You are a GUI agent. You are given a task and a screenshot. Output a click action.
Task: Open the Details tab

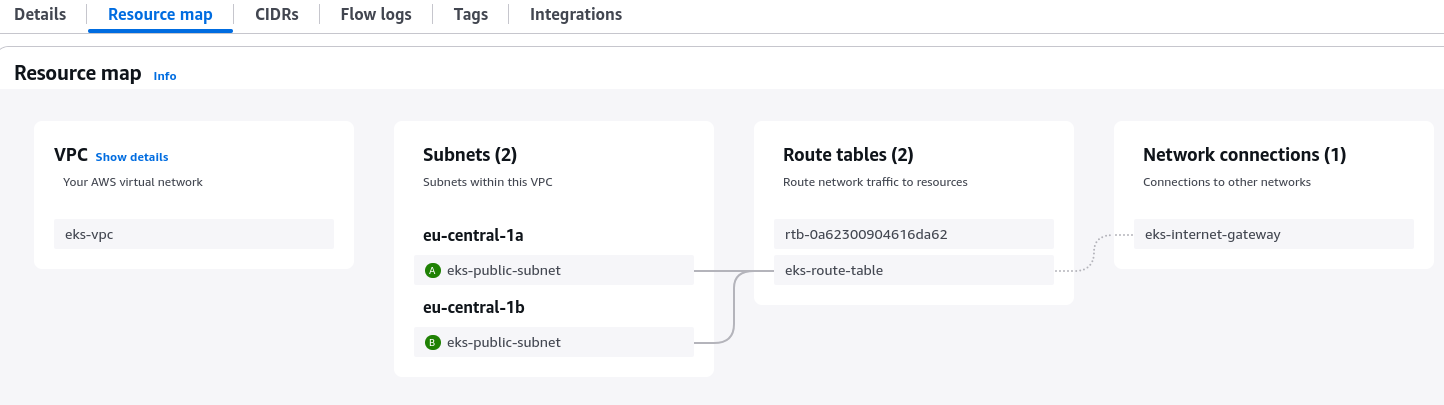(40, 15)
